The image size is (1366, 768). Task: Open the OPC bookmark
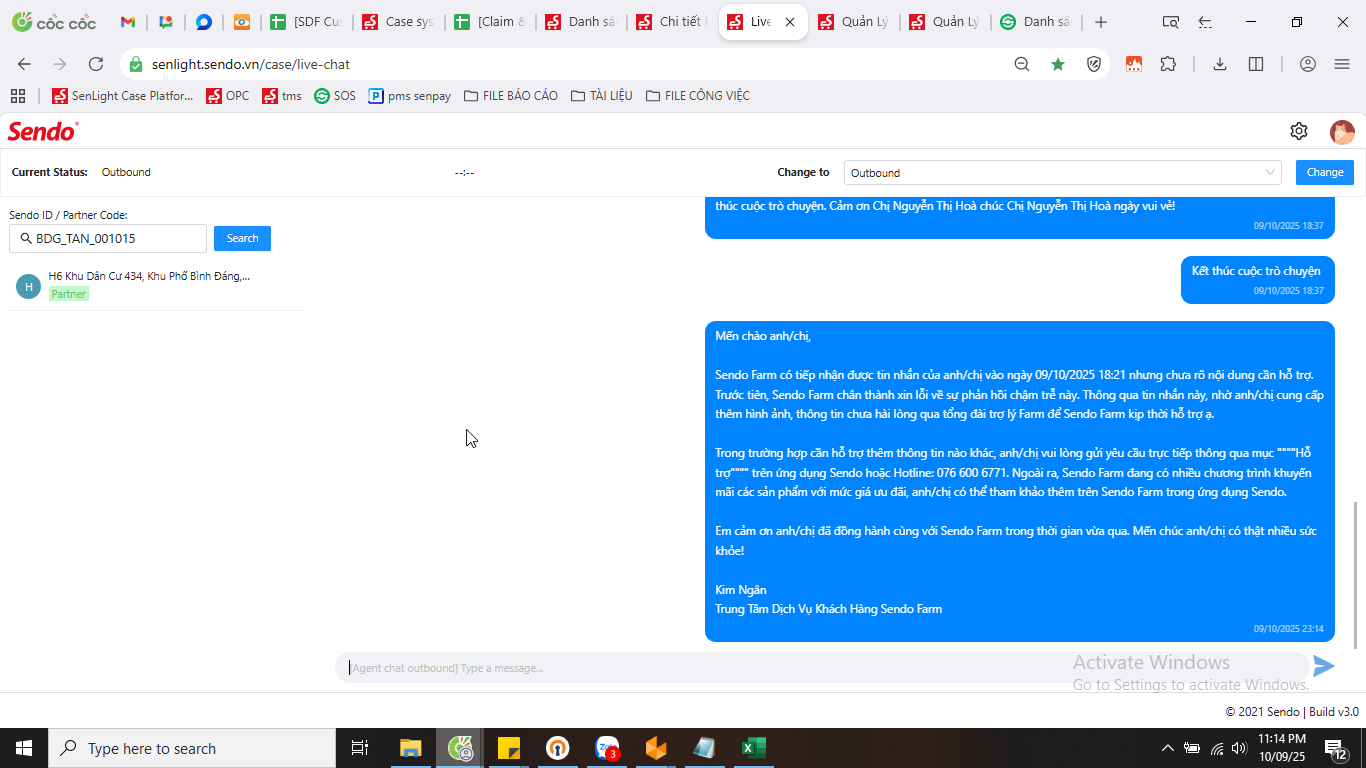click(x=228, y=96)
